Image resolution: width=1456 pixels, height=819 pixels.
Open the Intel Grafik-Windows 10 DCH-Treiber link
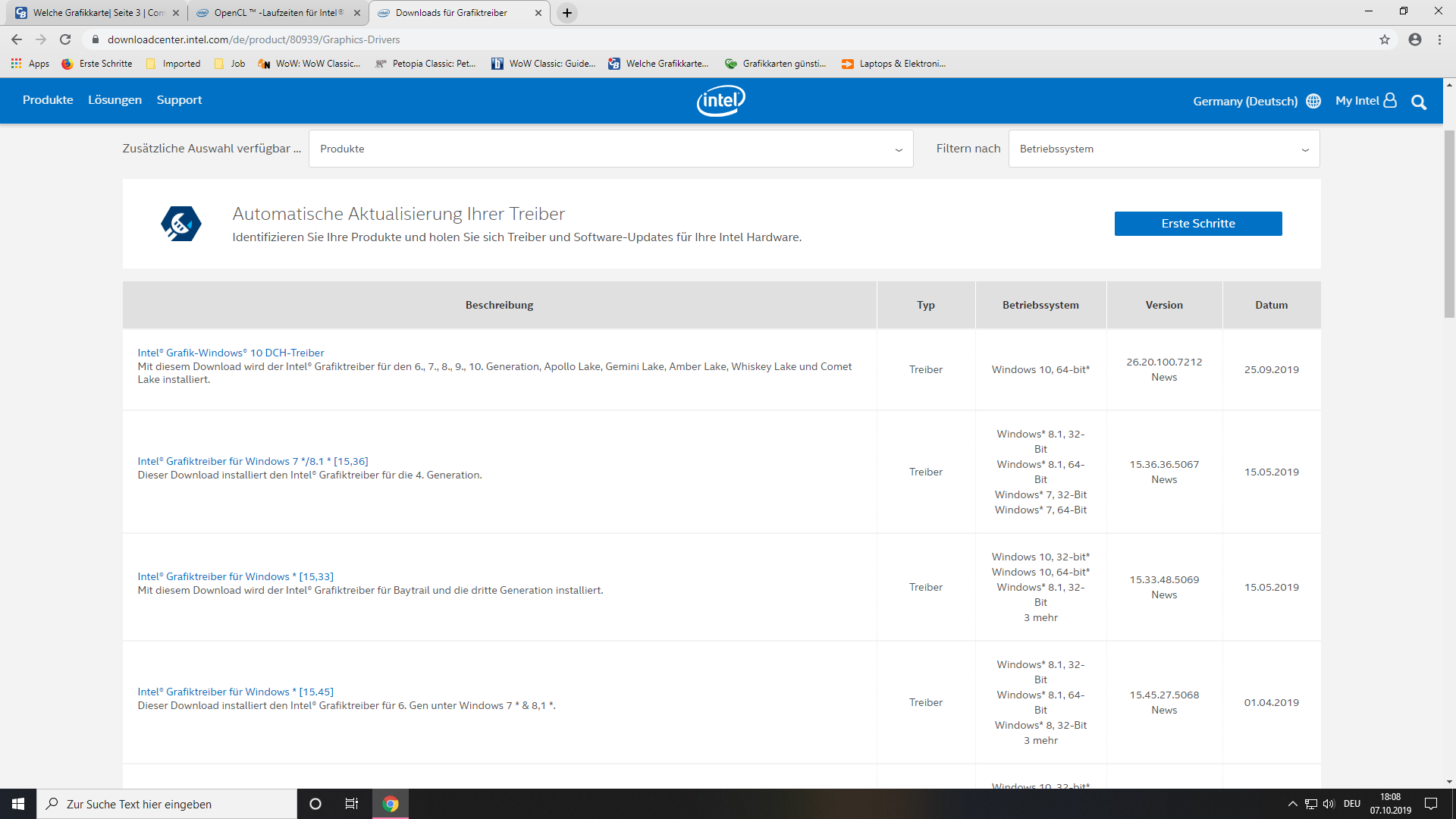(231, 353)
